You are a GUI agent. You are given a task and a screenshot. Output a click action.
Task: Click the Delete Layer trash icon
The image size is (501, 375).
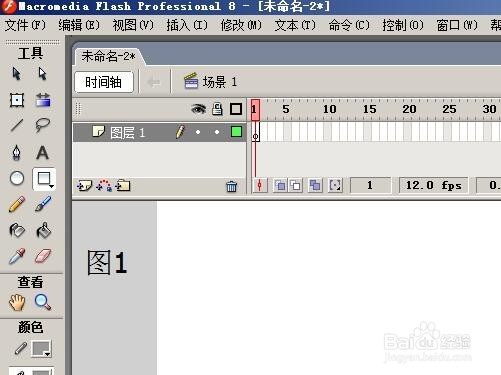[231, 186]
